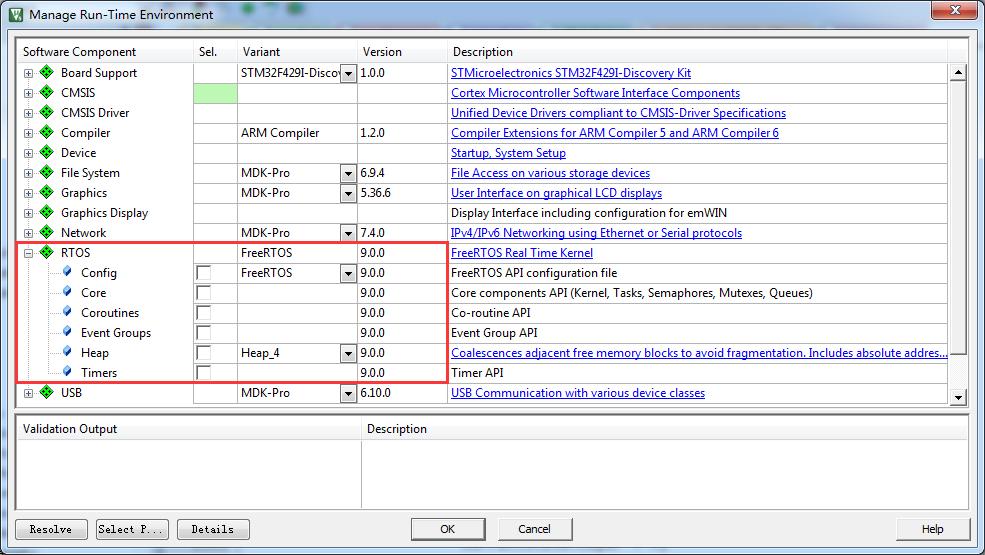The image size is (985, 555).
Task: Expand the CMSIS tree node
Action: tap(28, 94)
